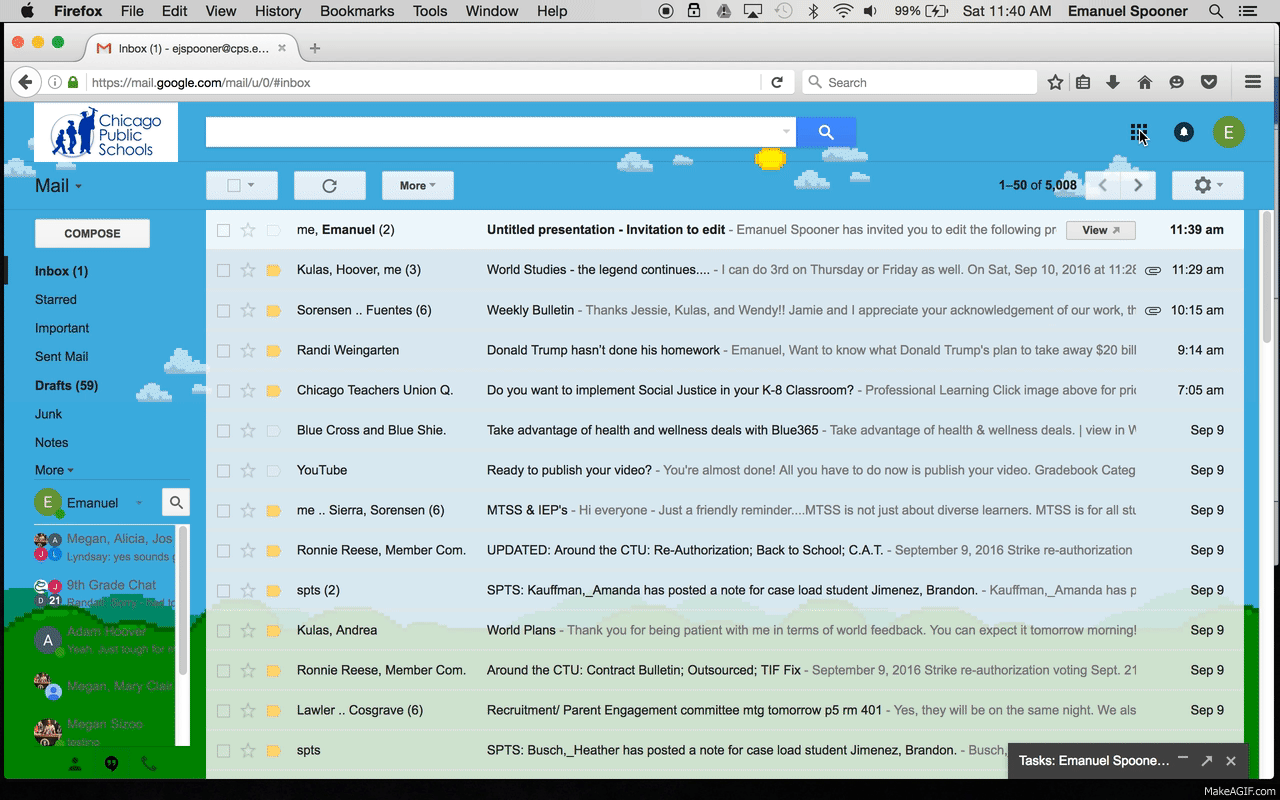Click the phone calls icon in chat panel
Viewport: 1280px width, 800px height.
(149, 764)
